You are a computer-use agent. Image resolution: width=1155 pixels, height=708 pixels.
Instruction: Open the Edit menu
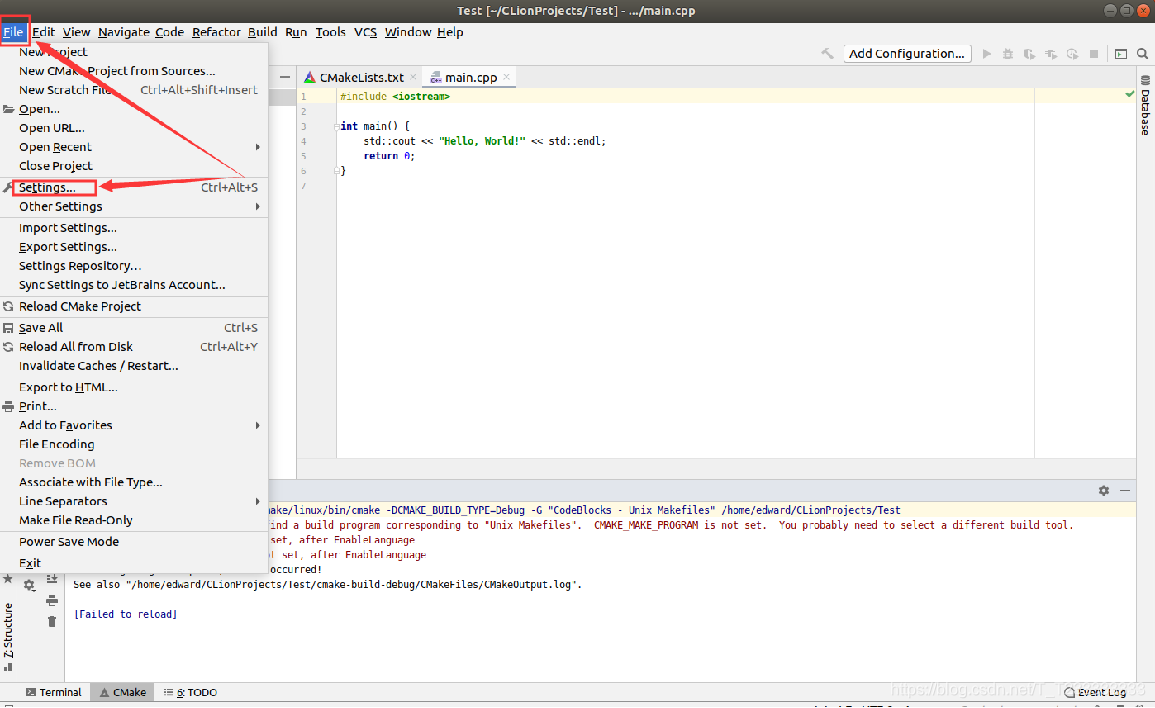click(x=43, y=32)
